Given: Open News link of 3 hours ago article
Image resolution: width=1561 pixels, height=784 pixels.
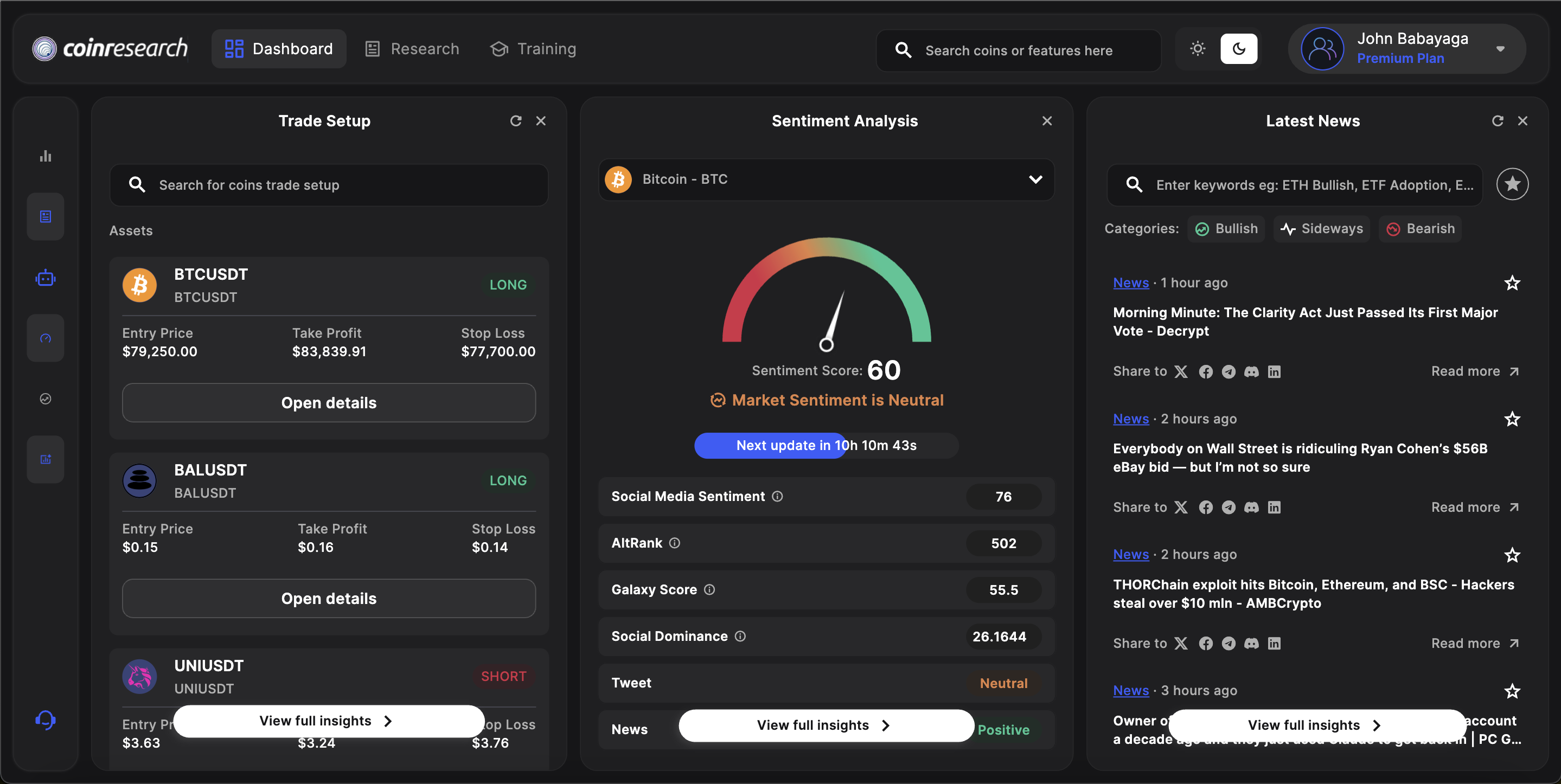Looking at the screenshot, I should [1131, 691].
